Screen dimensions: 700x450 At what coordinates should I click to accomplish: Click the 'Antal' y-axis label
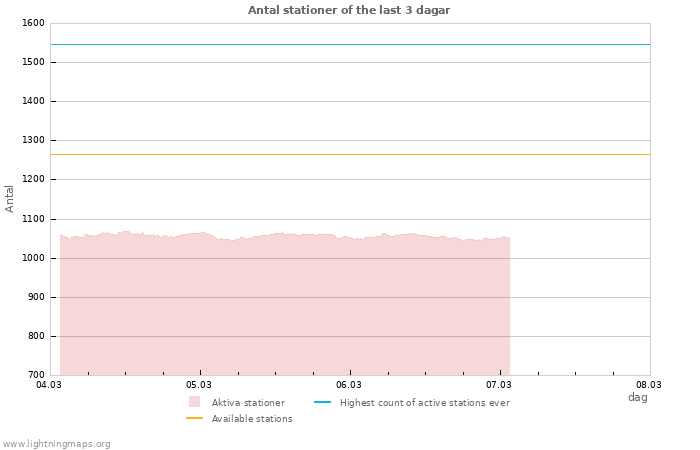(x=10, y=198)
